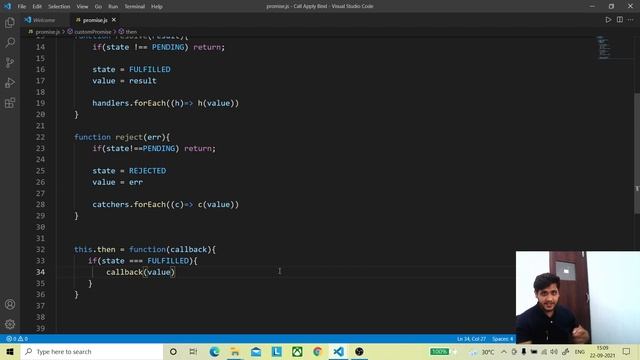This screenshot has height=360, width=640.
Task: Click the 30°C weather widget
Action: click(482, 351)
